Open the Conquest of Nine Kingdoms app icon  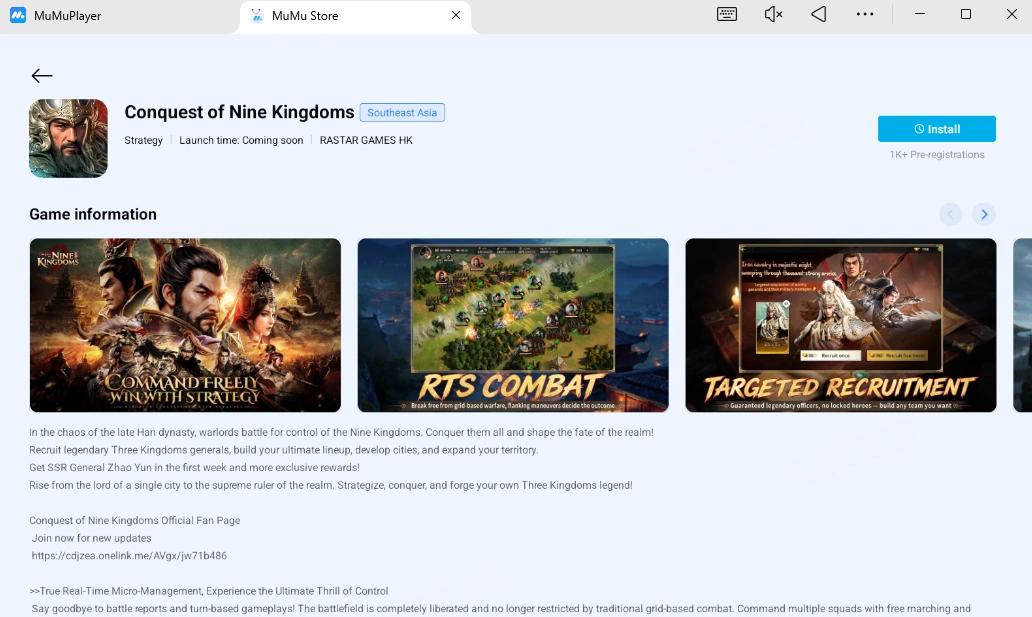click(x=68, y=138)
